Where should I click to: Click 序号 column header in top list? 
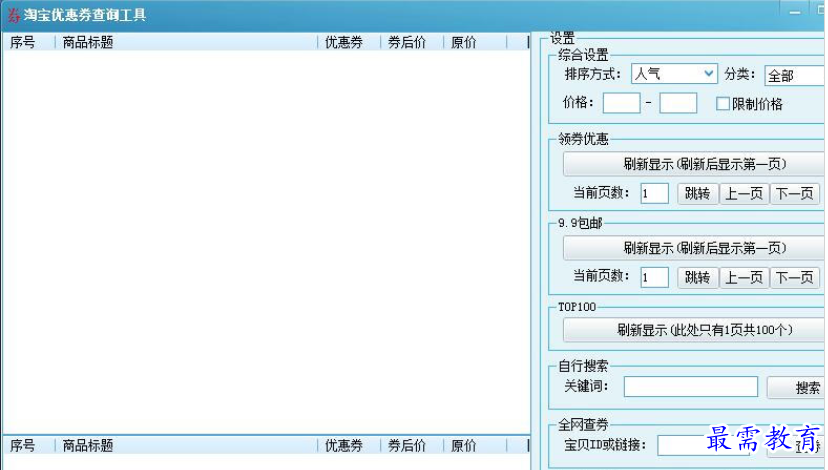coord(29,42)
